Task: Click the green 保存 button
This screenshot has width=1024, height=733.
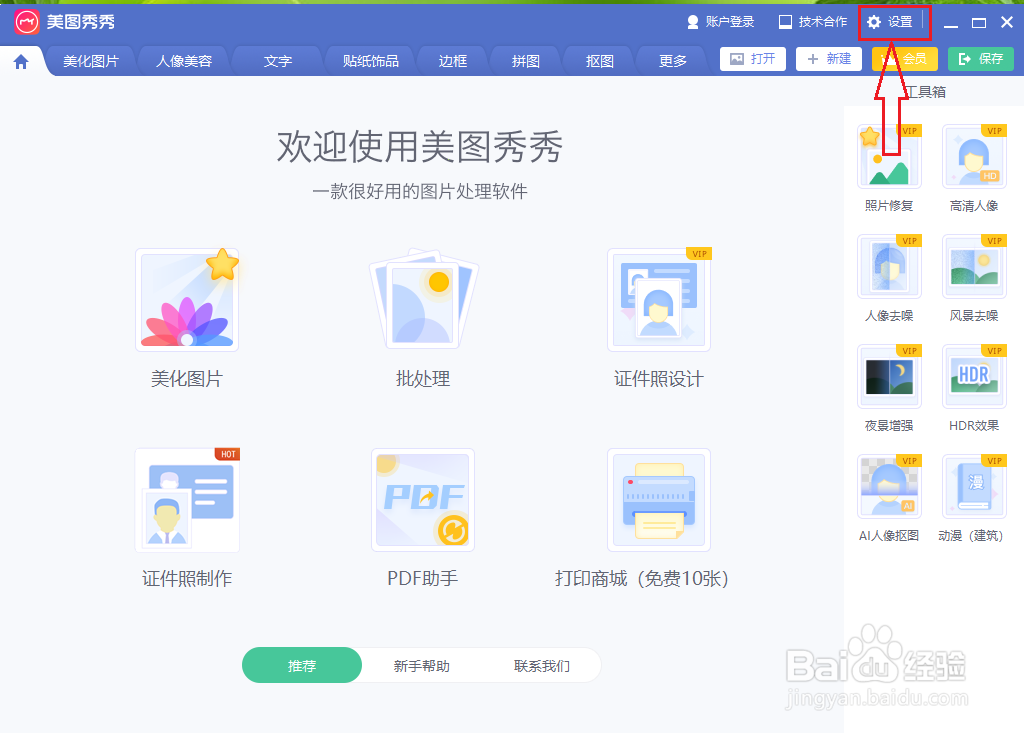Action: pyautogui.click(x=981, y=59)
